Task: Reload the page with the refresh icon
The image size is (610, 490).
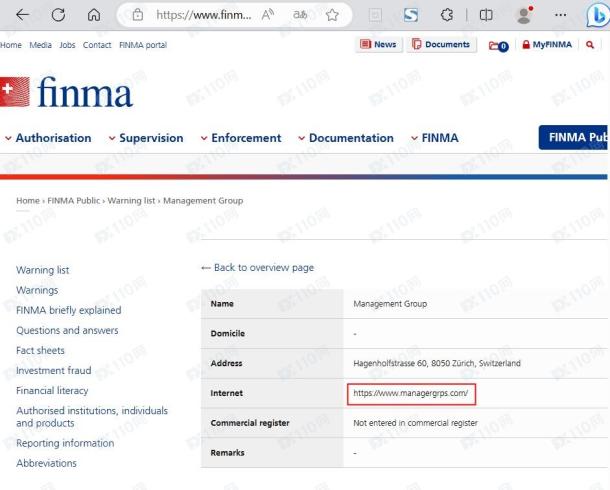Action: [x=58, y=15]
